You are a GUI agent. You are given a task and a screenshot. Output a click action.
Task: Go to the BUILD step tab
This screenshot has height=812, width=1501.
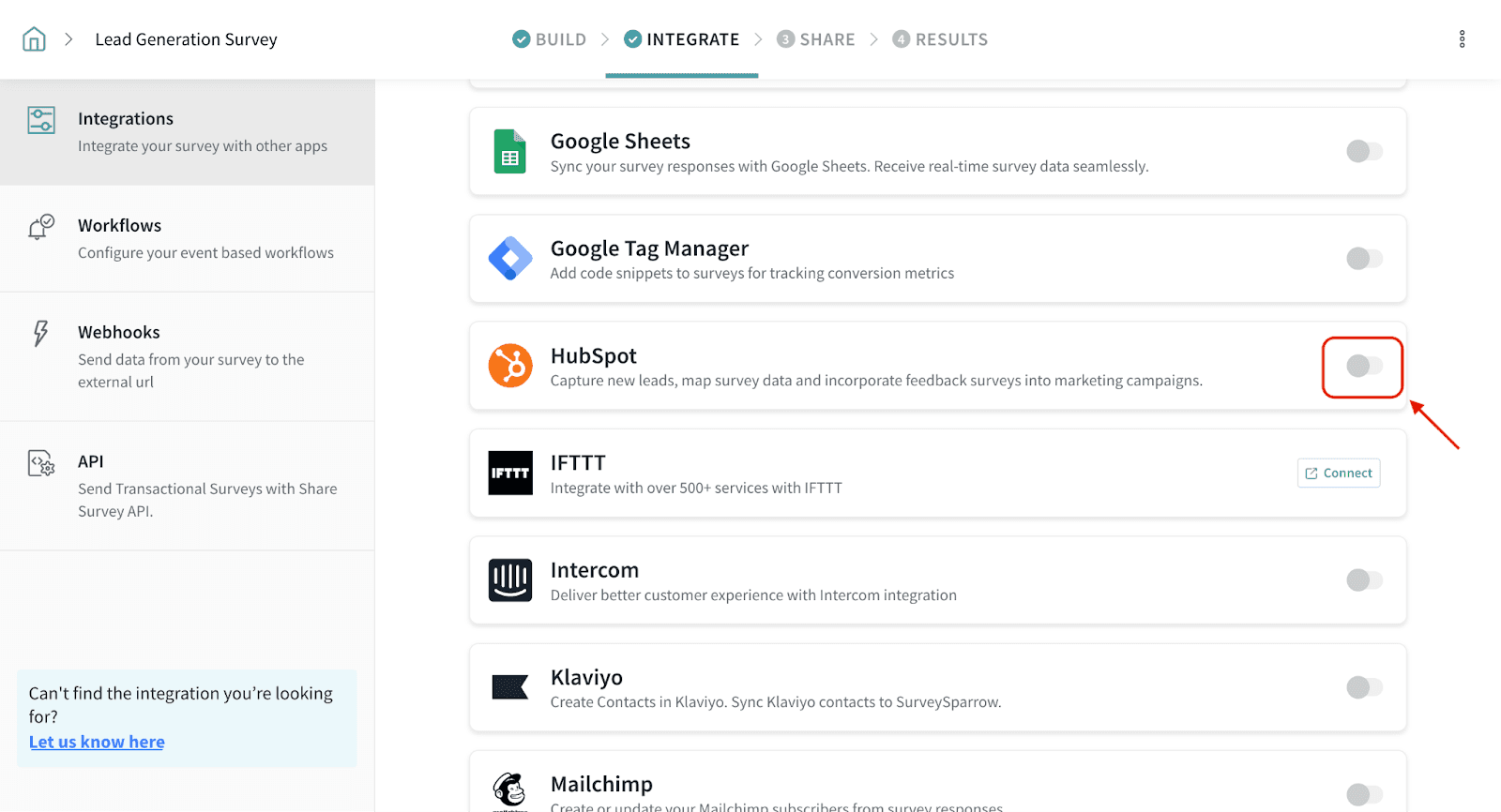point(550,39)
